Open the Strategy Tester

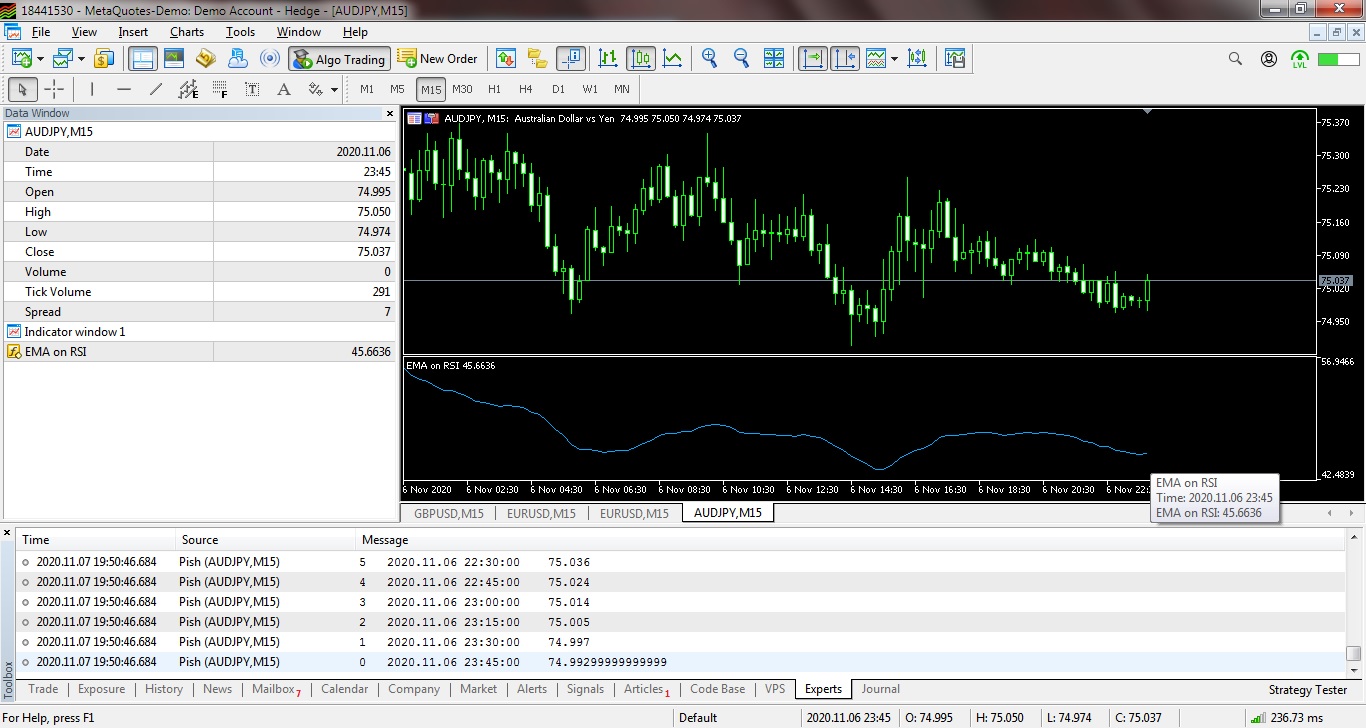tap(1307, 689)
